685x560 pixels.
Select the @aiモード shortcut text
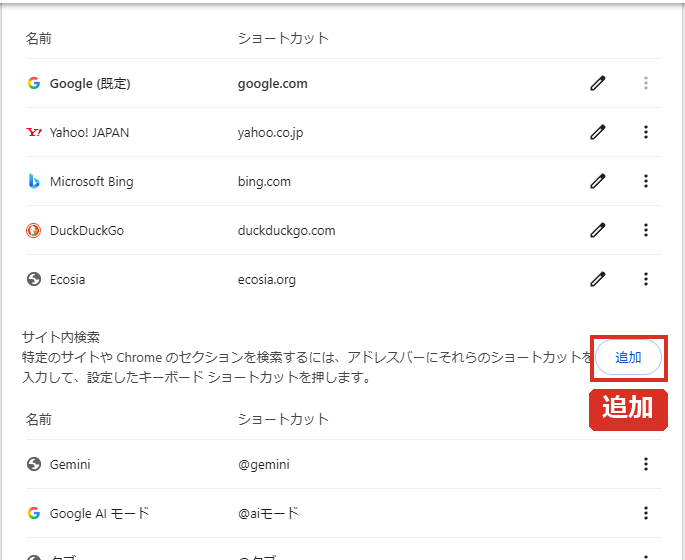pos(268,513)
